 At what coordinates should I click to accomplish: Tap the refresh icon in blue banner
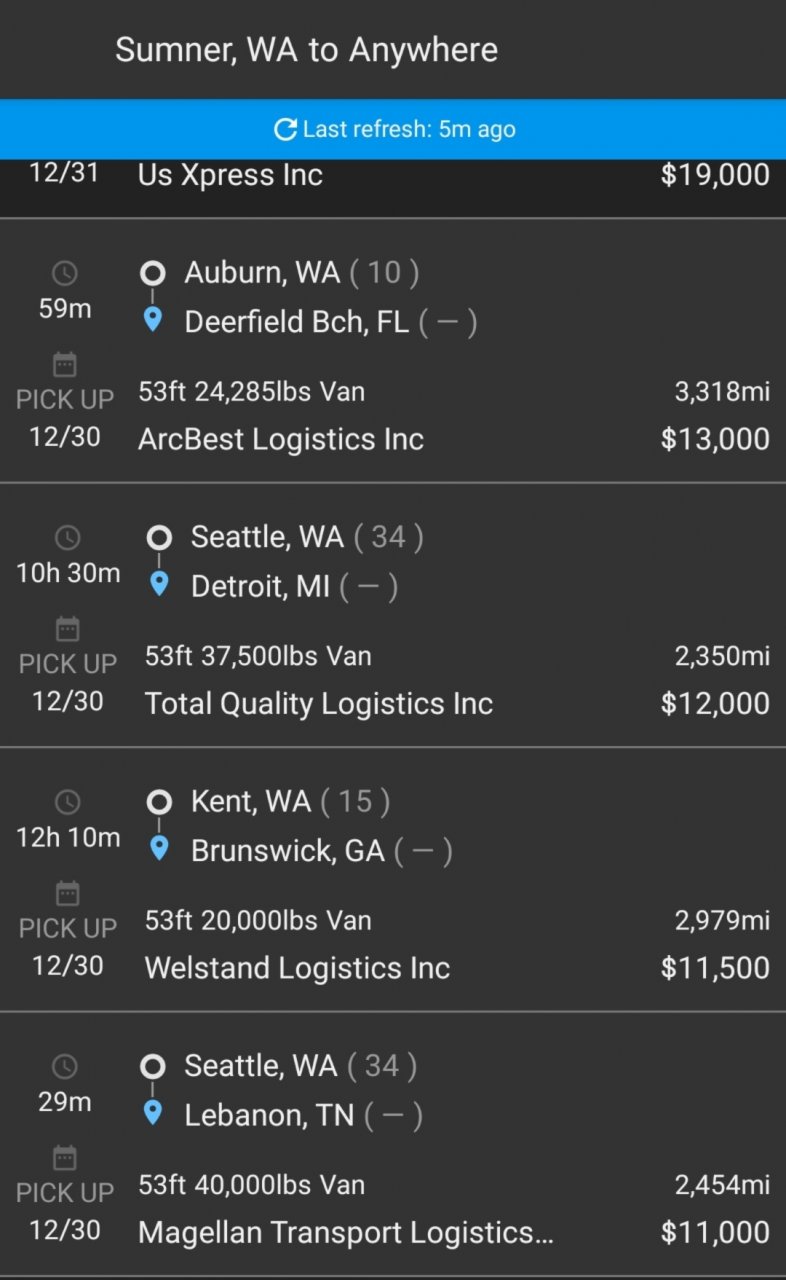285,129
